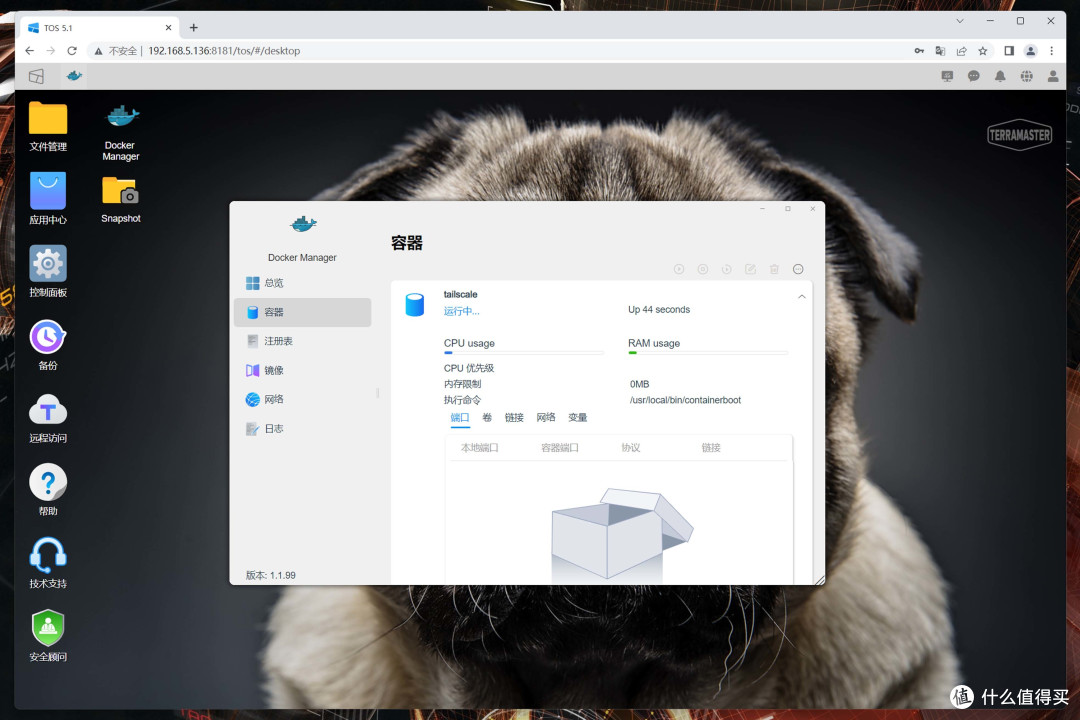Image resolution: width=1080 pixels, height=720 pixels.
Task: Switch to the 卷 volumes tab
Action: [487, 418]
